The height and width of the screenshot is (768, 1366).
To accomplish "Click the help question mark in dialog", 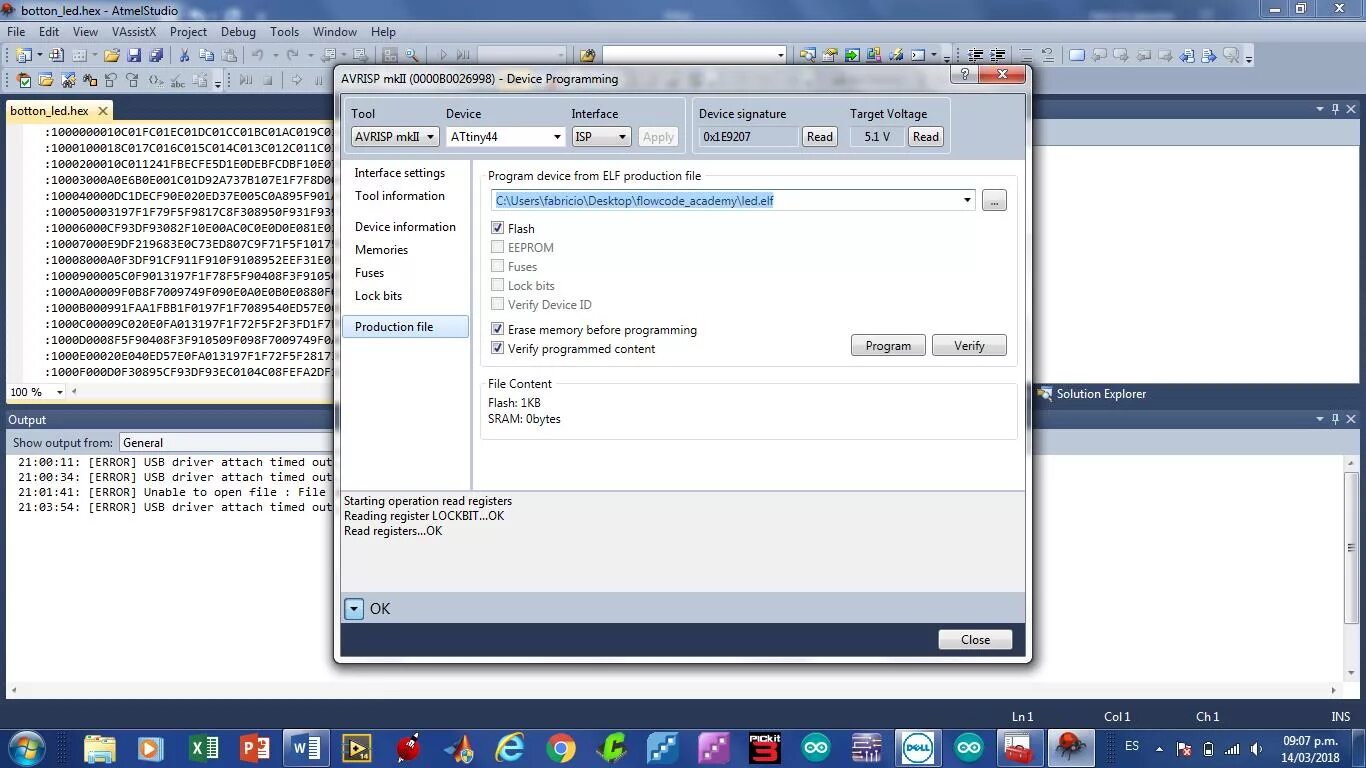I will [965, 74].
